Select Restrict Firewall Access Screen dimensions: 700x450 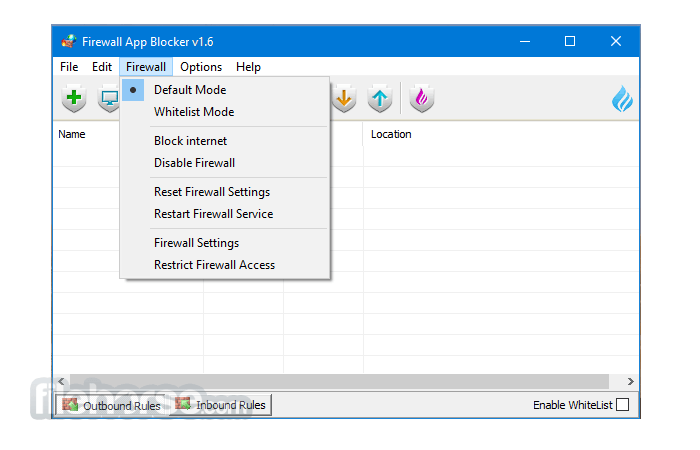tap(225, 264)
